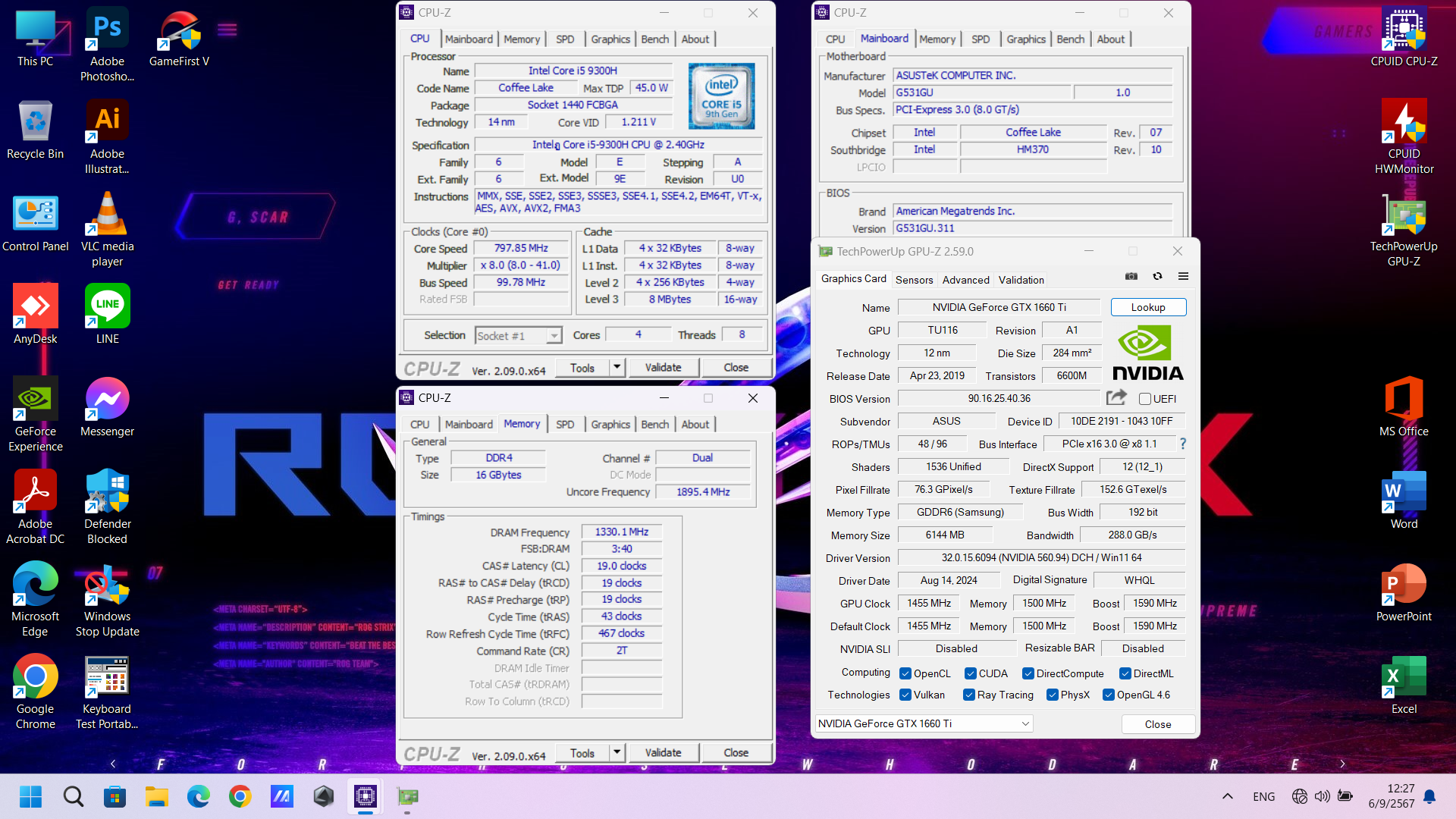
Task: Expand Tools dropdown arrow in Memory tab window
Action: [x=617, y=752]
